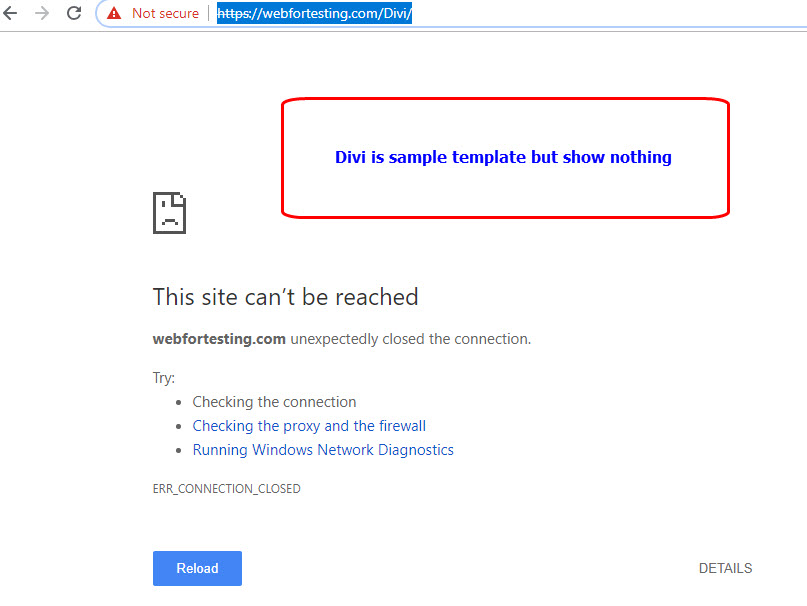807x606 pixels.
Task: Click the "This site can't be reached" heading
Action: click(285, 297)
